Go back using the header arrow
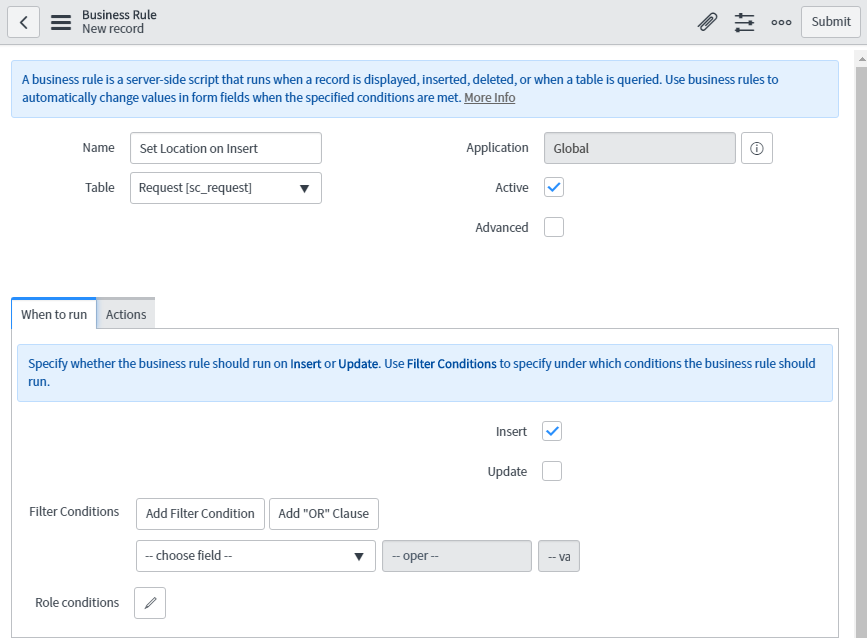This screenshot has height=638, width=867. [x=23, y=22]
